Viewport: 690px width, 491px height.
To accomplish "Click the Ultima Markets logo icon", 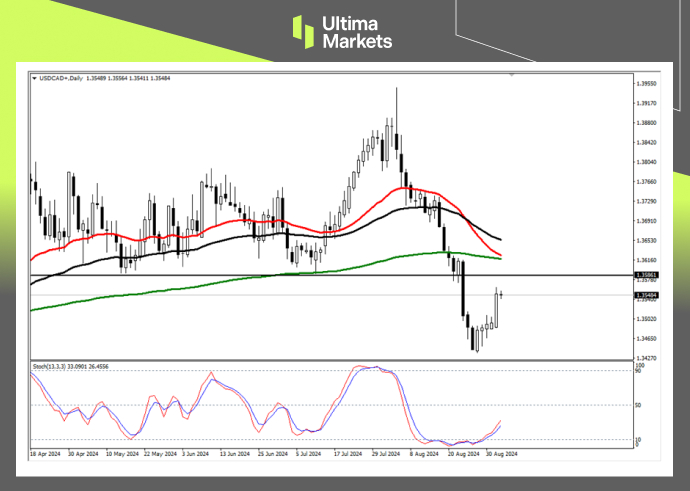I will 305,31.
